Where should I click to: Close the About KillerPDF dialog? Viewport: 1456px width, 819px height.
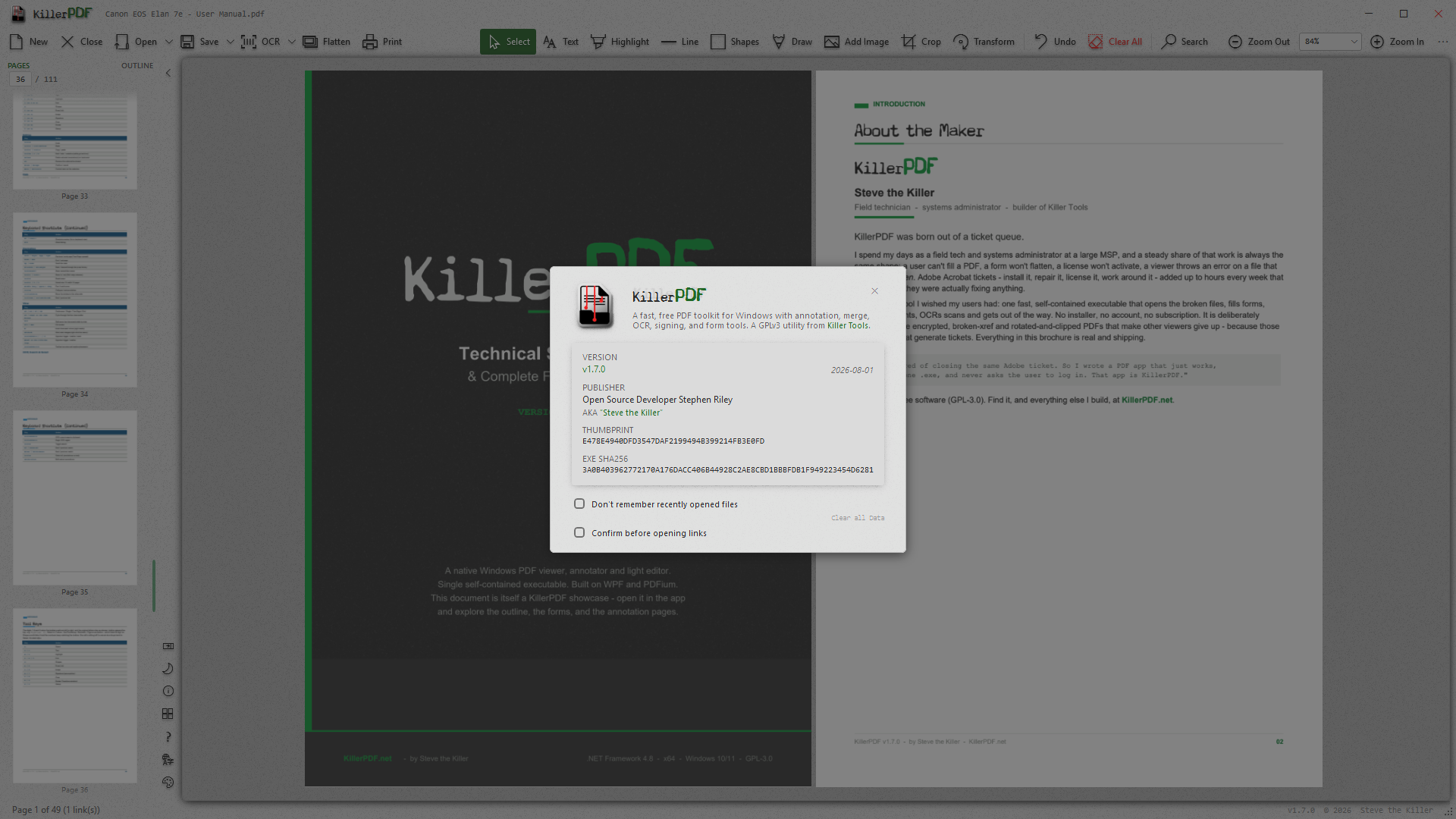tap(874, 291)
